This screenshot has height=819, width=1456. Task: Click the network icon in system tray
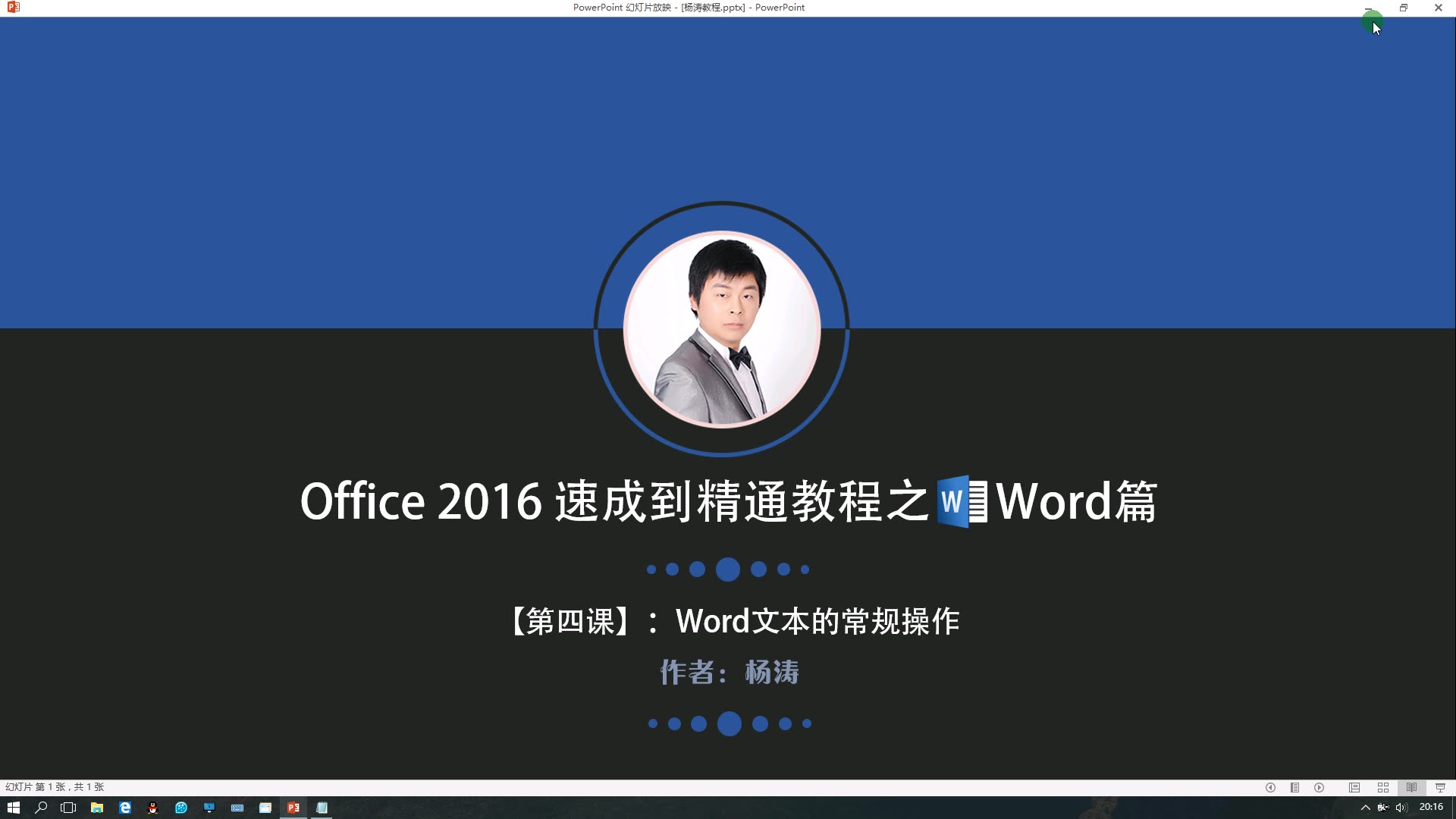click(x=1383, y=807)
